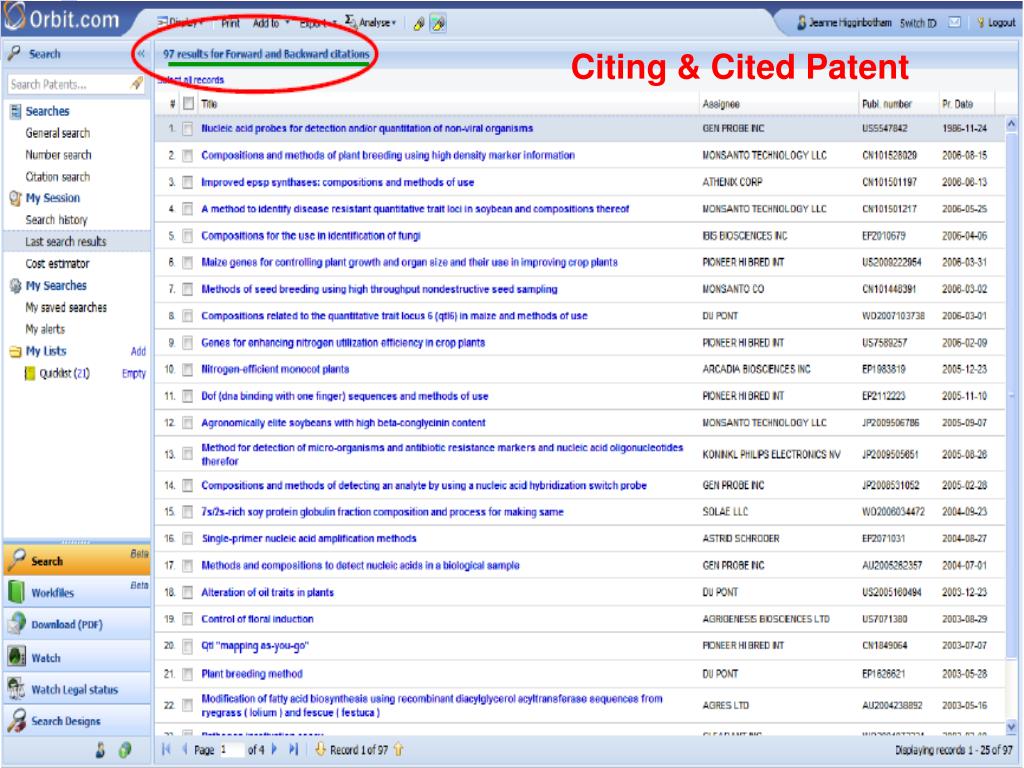The height and width of the screenshot is (768, 1024).
Task: Click Switch ID in header
Action: 918,23
